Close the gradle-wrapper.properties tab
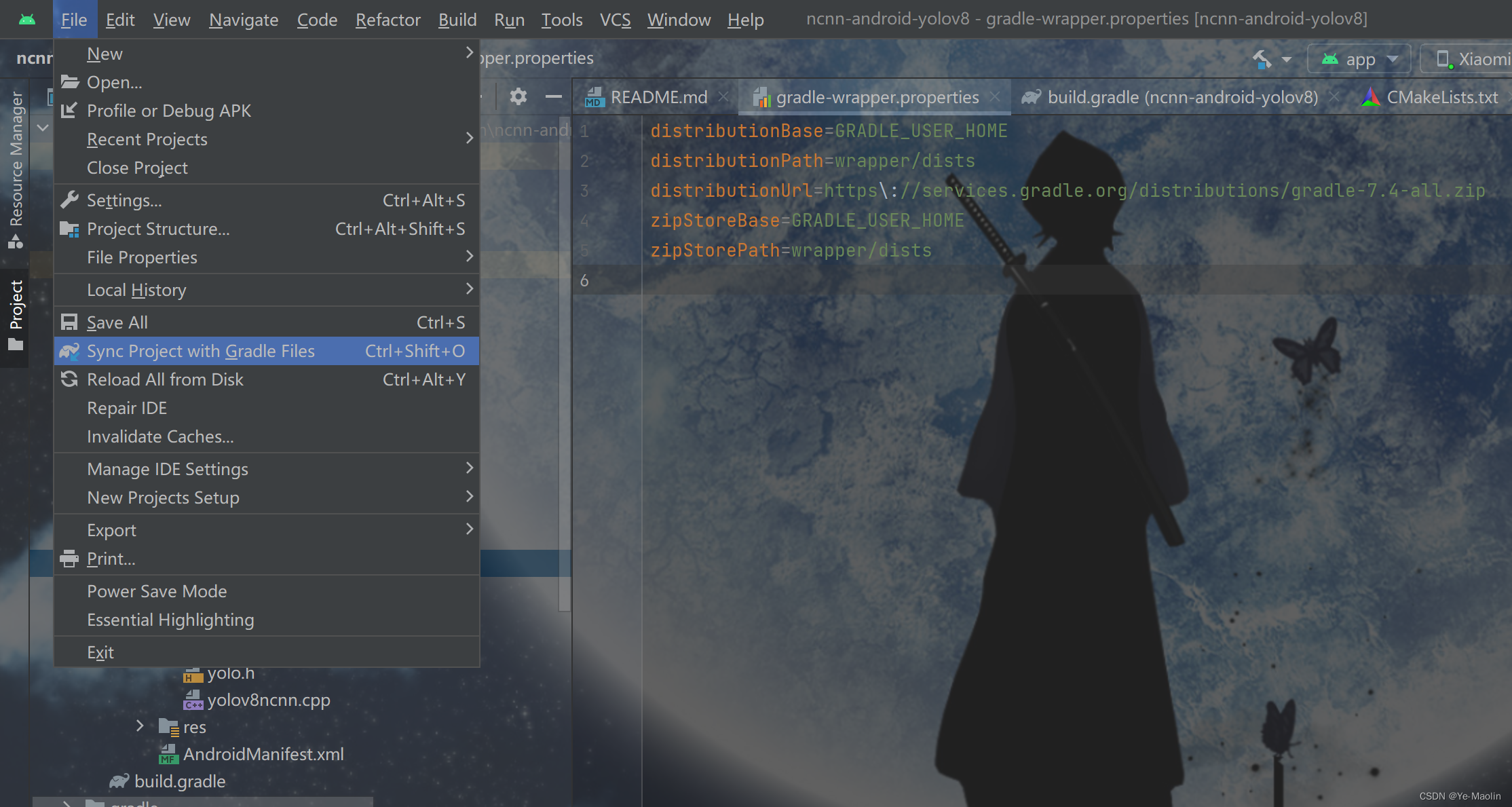 click(x=995, y=97)
